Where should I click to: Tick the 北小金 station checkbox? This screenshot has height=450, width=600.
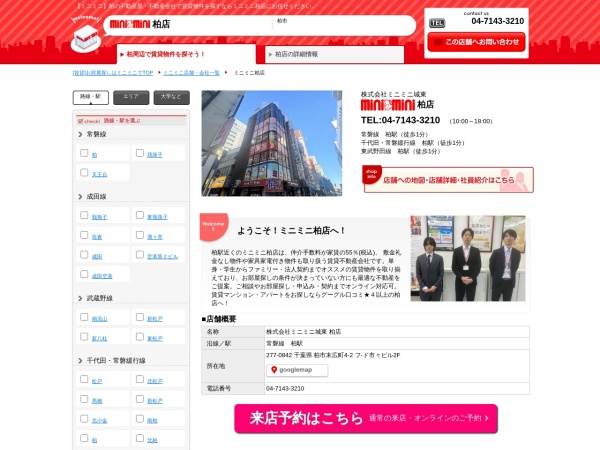coord(84,419)
